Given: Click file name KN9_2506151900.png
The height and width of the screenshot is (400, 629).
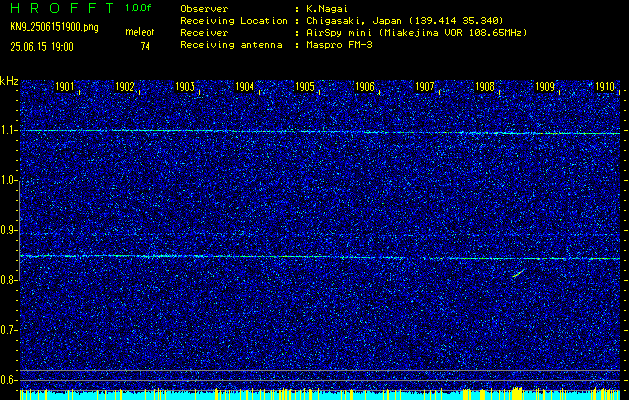Looking at the screenshot, I should click(x=54, y=27).
